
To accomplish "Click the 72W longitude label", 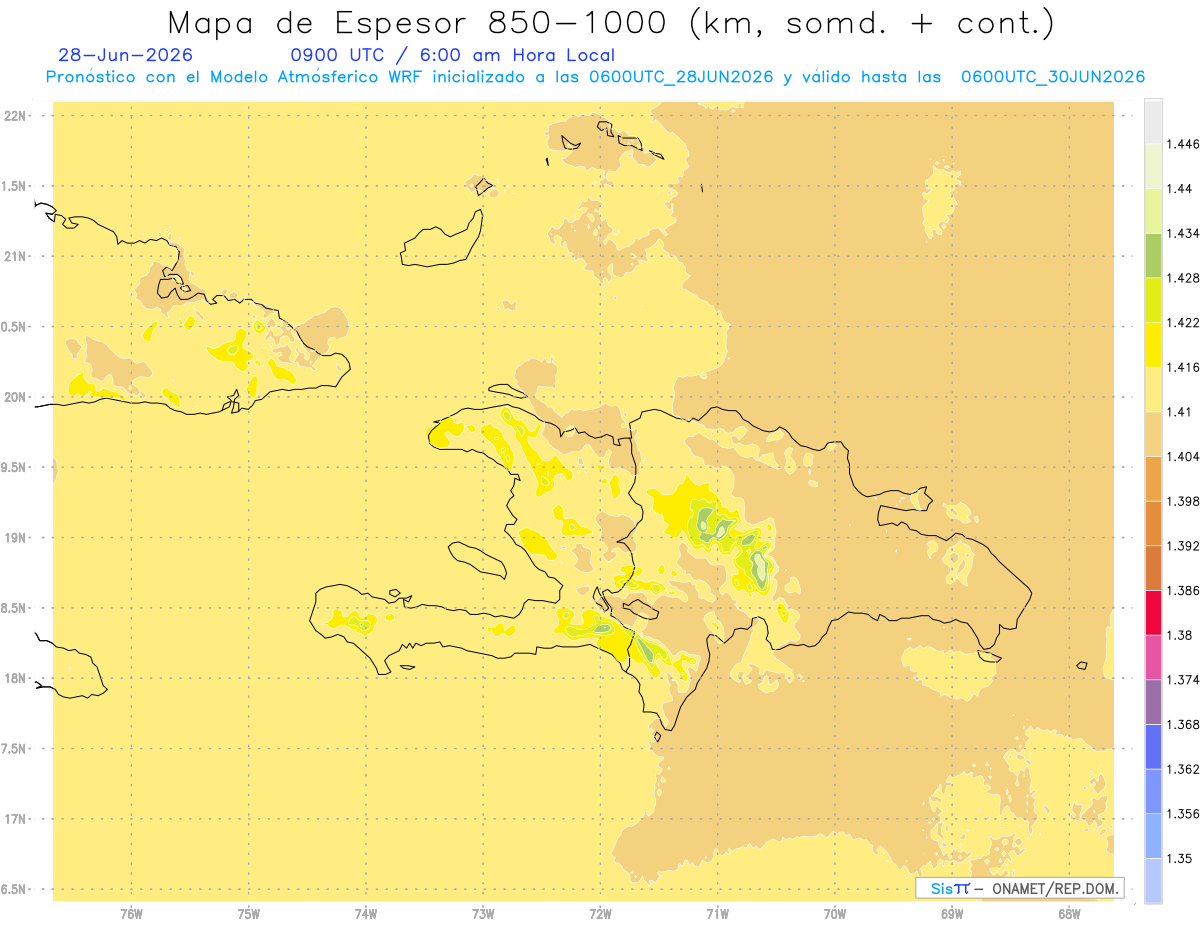I will (x=600, y=913).
